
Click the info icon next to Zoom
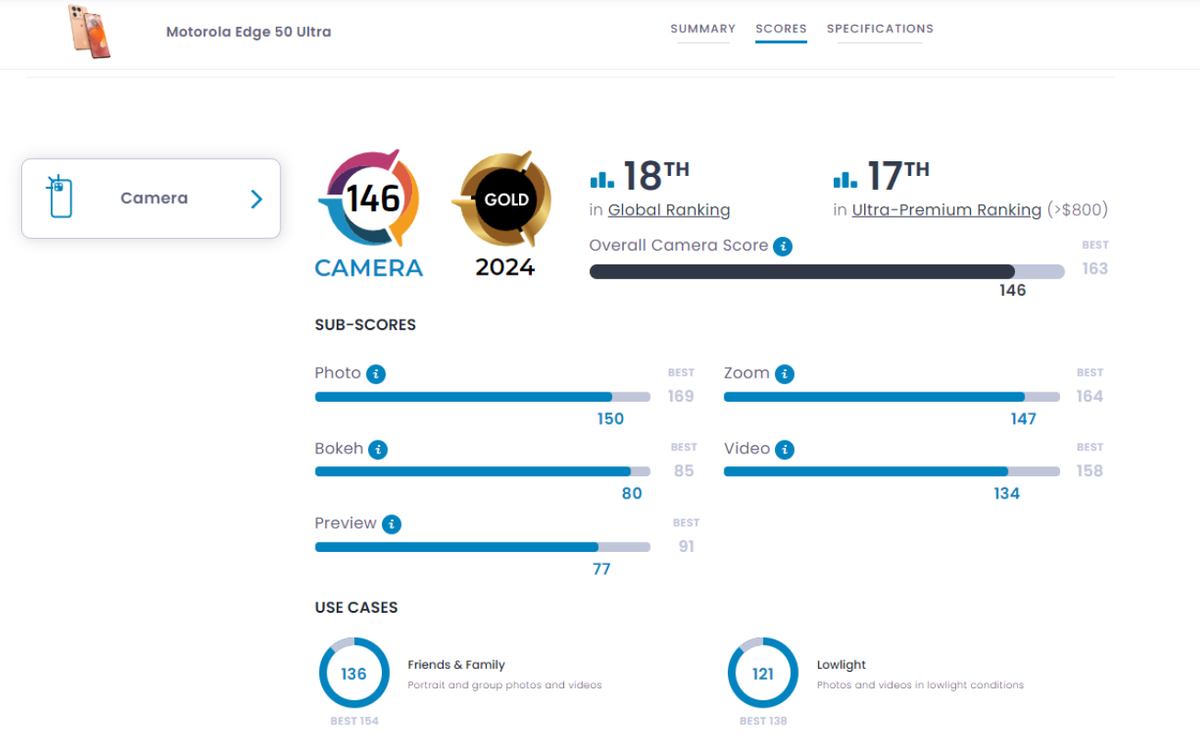coord(785,374)
